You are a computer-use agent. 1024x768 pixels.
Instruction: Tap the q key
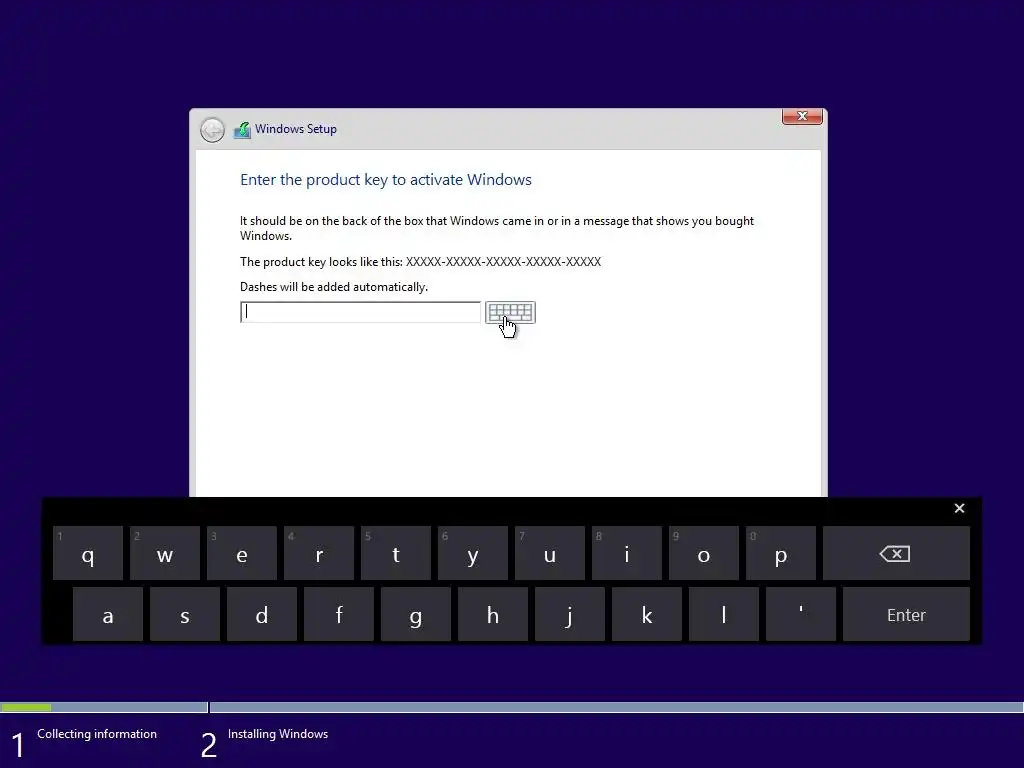point(88,553)
